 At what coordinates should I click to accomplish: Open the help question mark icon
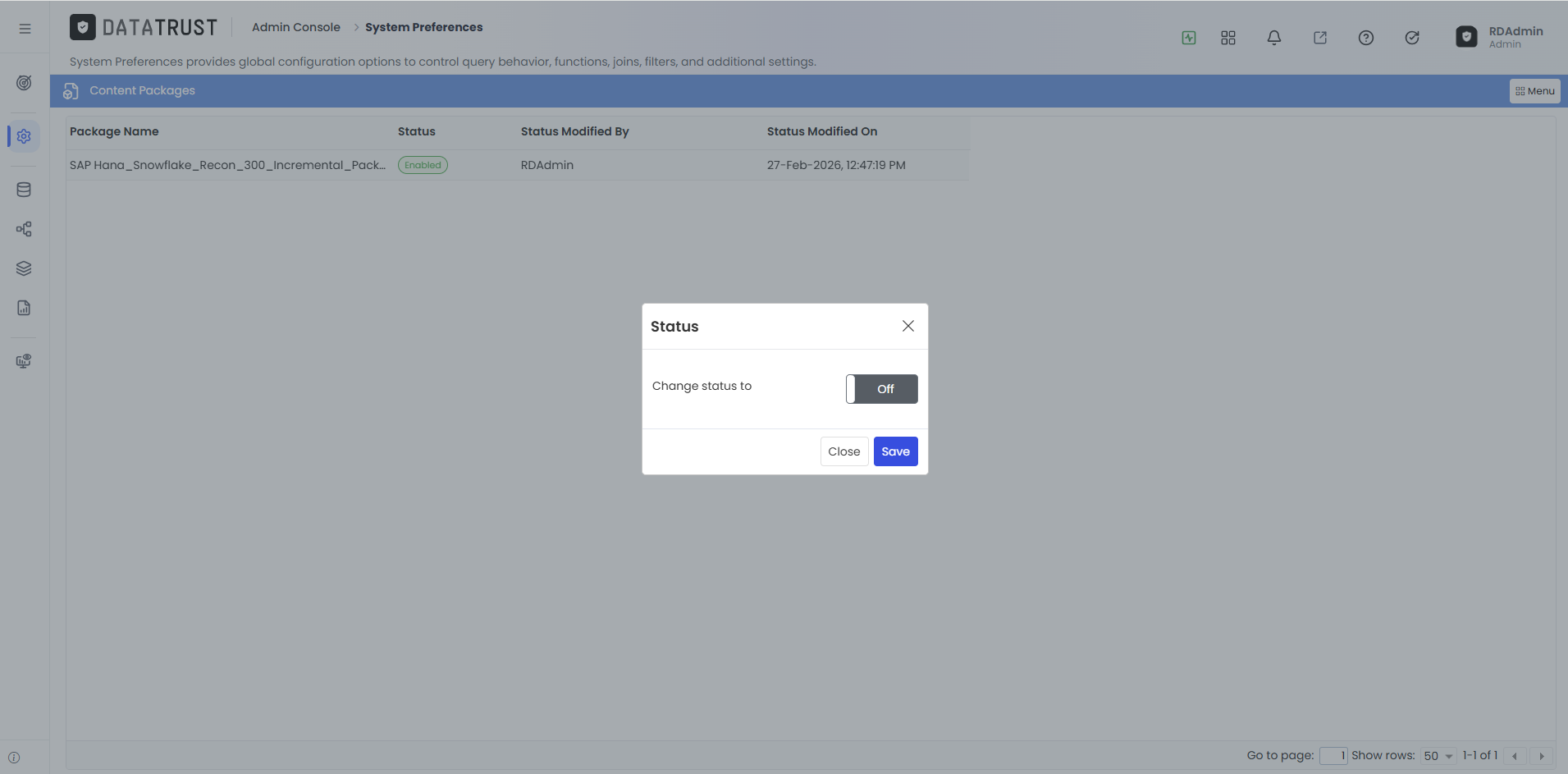tap(1366, 38)
